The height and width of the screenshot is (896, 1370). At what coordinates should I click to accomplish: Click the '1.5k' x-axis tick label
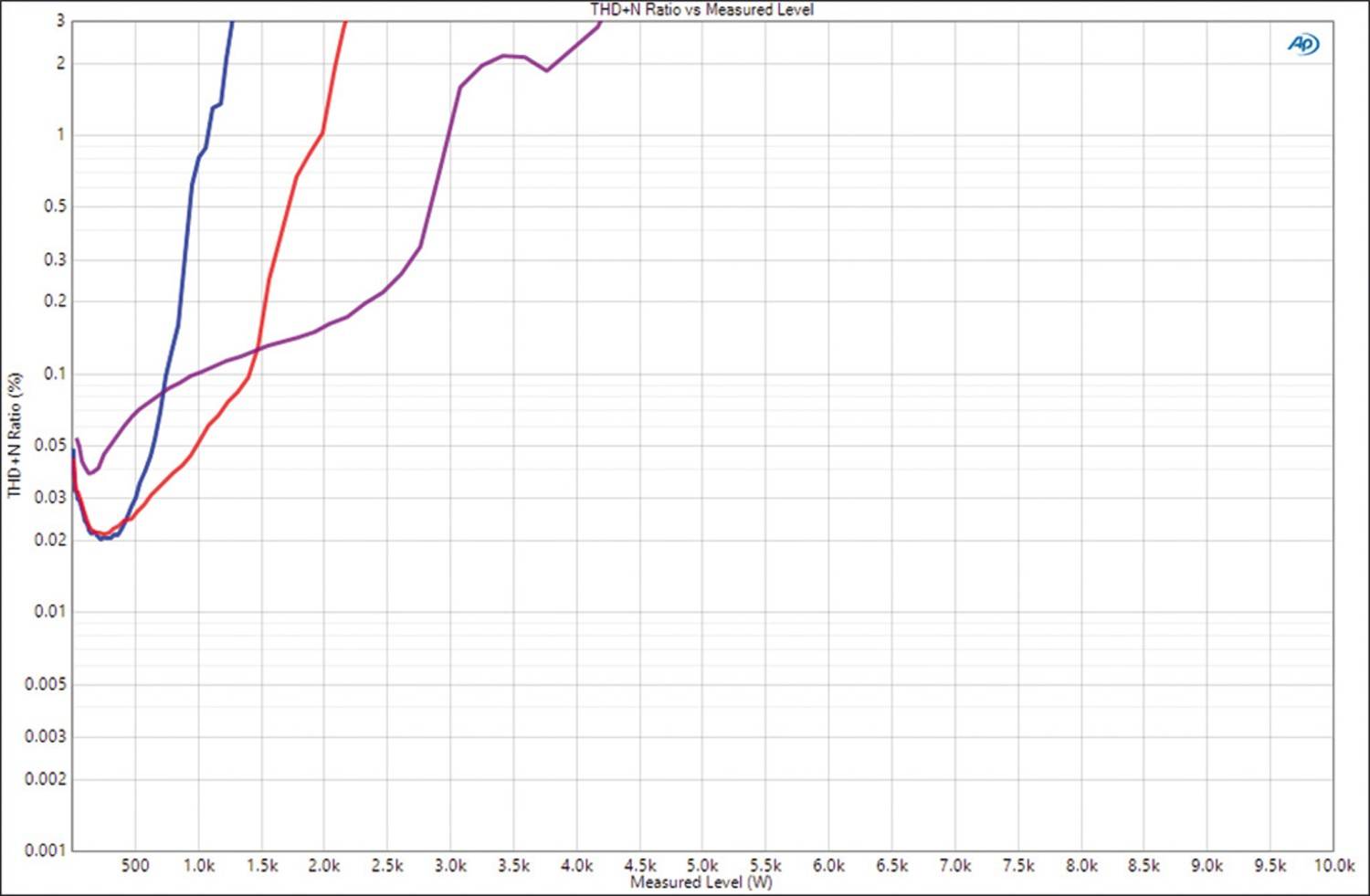261,865
